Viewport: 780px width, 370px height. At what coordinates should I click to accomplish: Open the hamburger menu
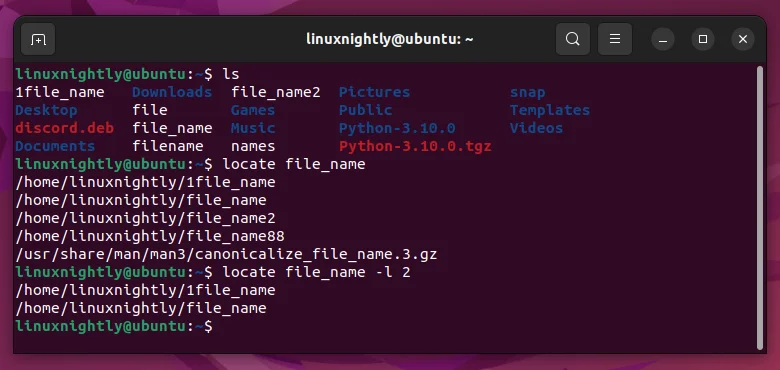pos(615,39)
